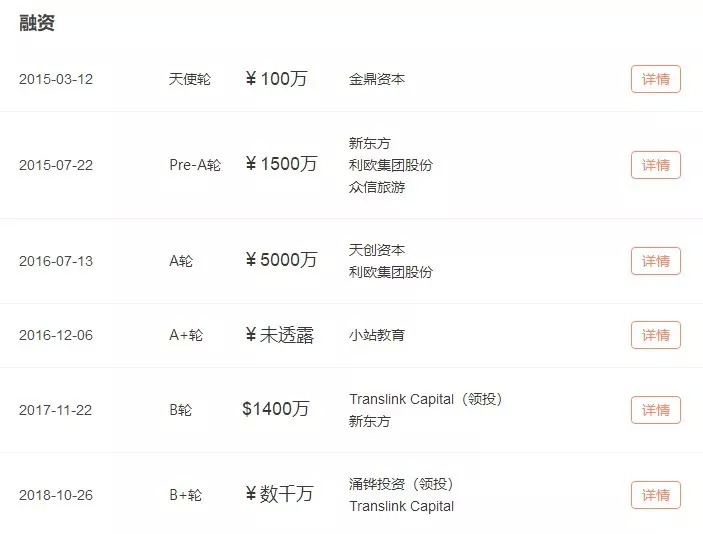Open investor 小站教育

(377, 335)
